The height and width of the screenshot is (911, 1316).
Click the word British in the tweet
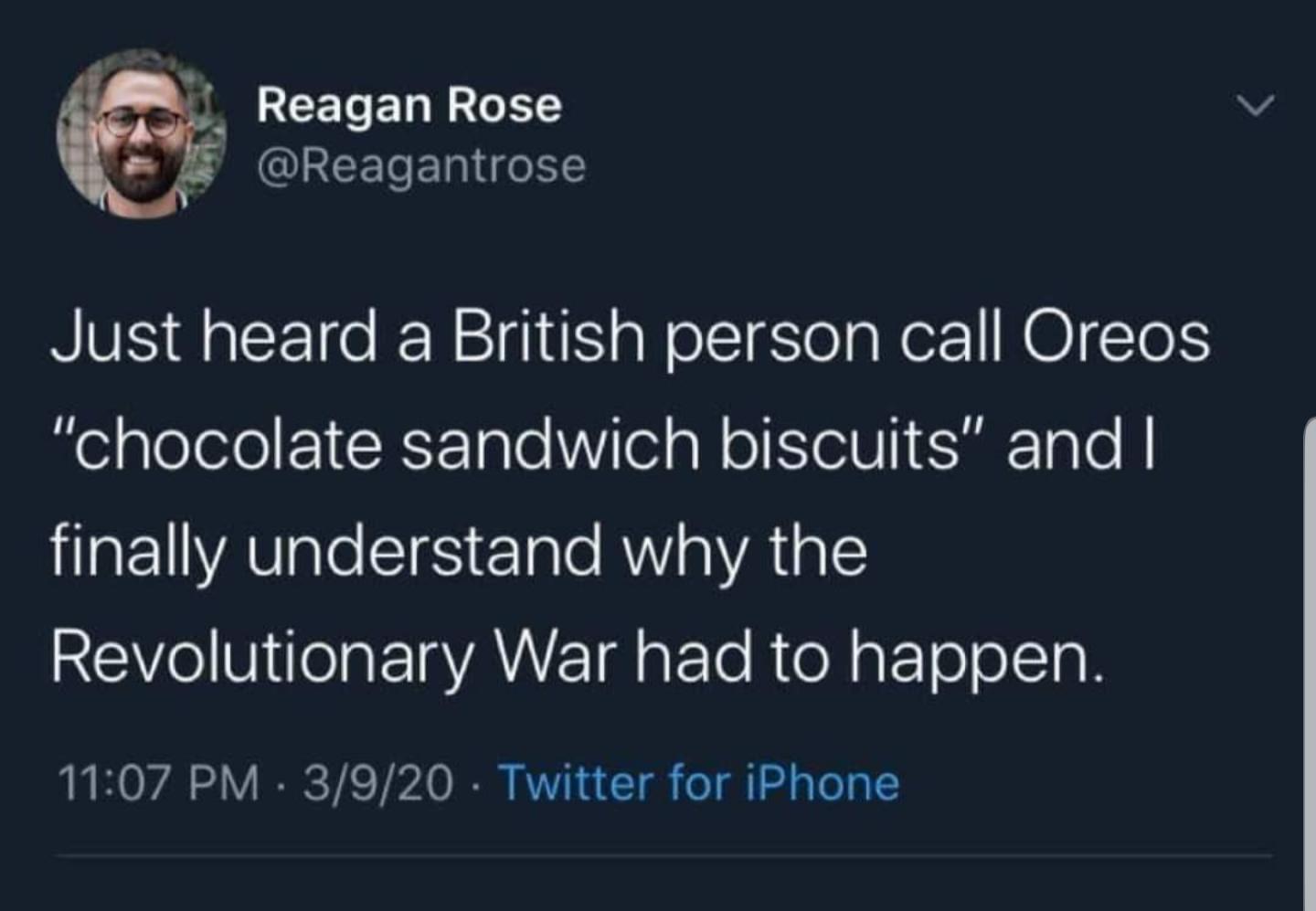[547, 338]
